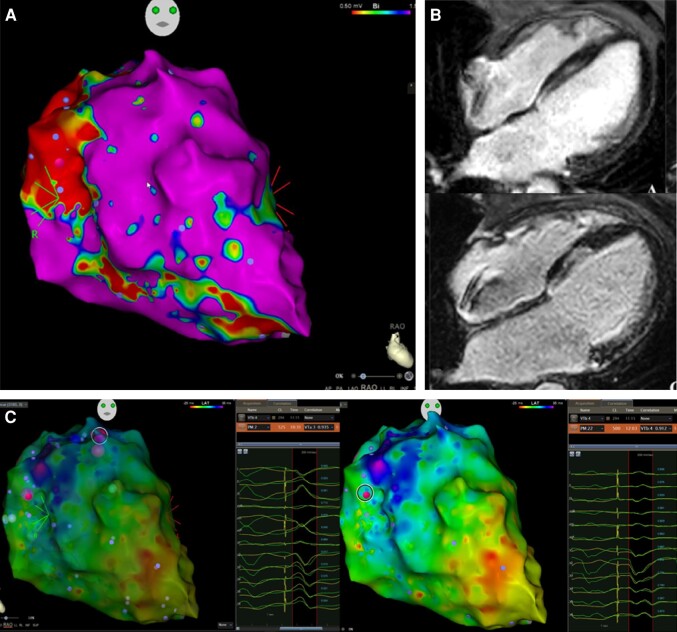Click the round globe icon beside transparency slider
This screenshot has height=632, width=677.
tap(409, 374)
